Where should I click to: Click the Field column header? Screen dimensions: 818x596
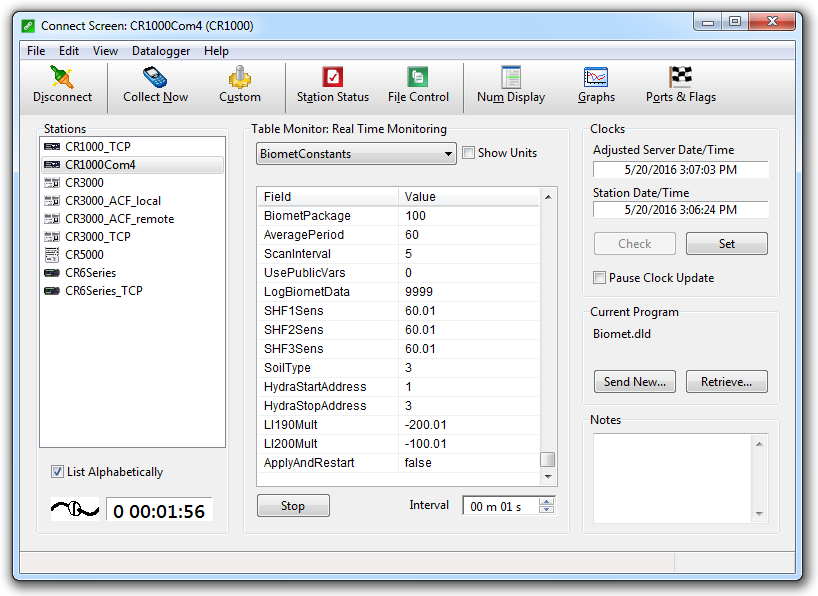point(328,197)
